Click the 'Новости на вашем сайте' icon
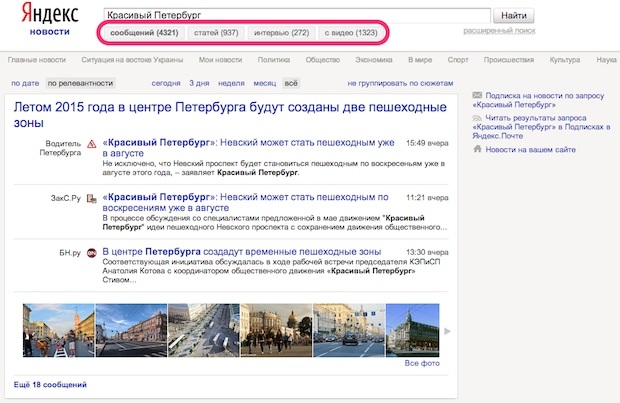620x403 pixels. 475,150
